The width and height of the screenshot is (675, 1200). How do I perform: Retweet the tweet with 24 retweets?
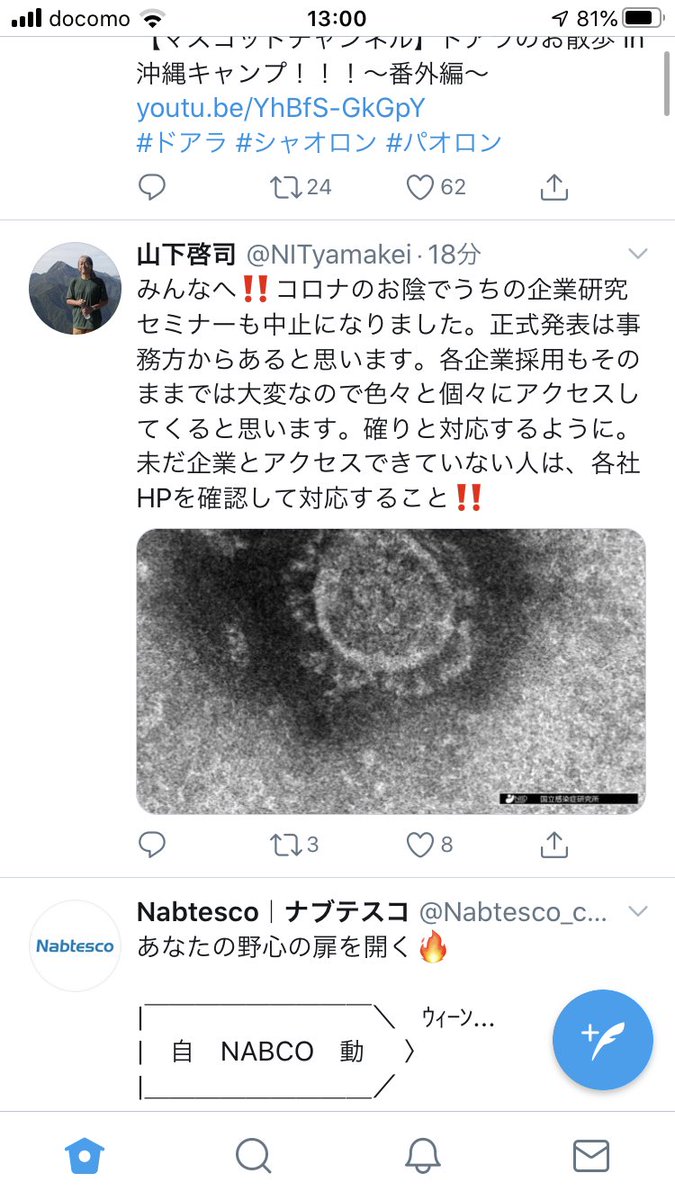(x=301, y=187)
